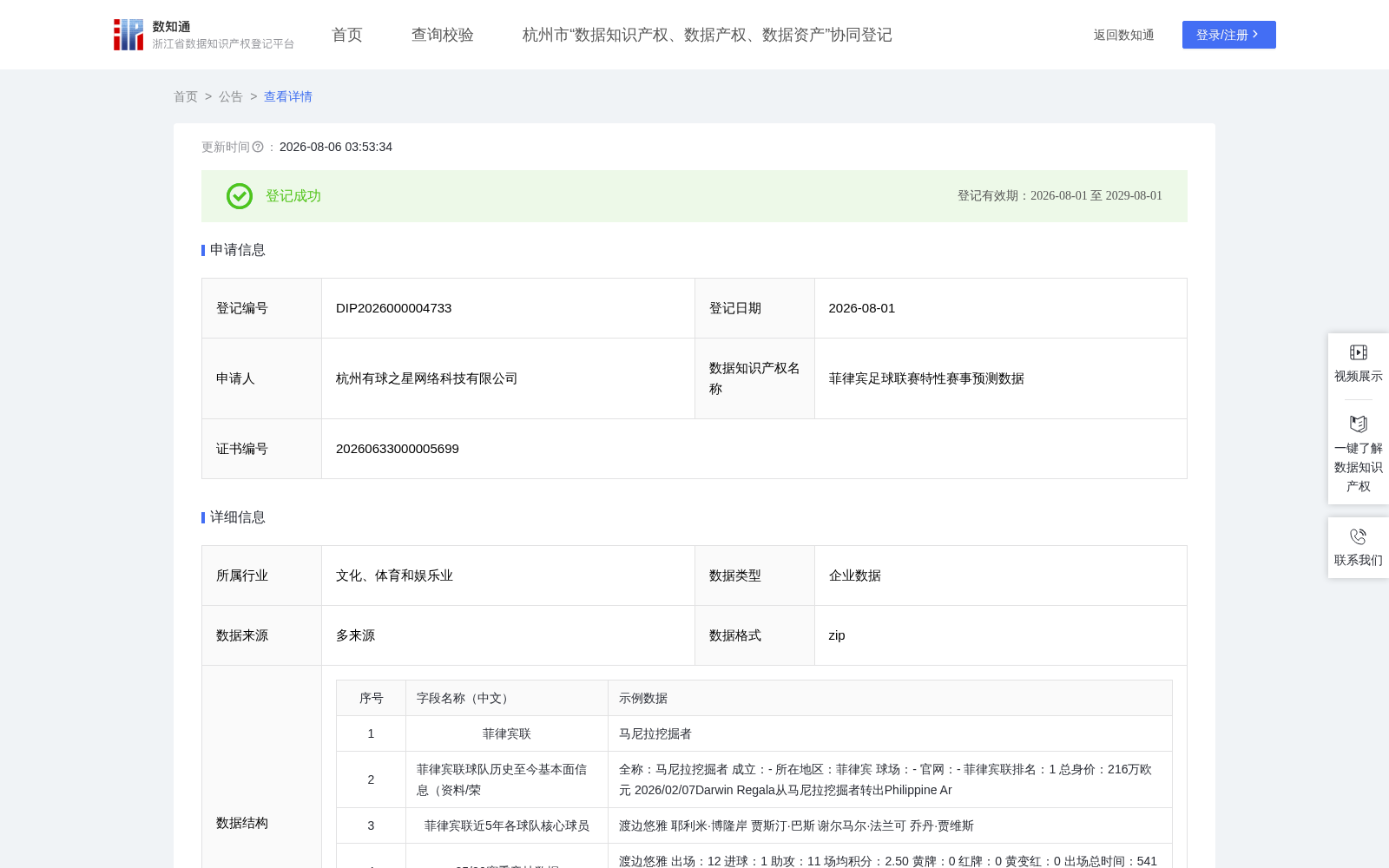This screenshot has width=1389, height=868.
Task: Go to 公告 in the breadcrumb
Action: (x=231, y=96)
